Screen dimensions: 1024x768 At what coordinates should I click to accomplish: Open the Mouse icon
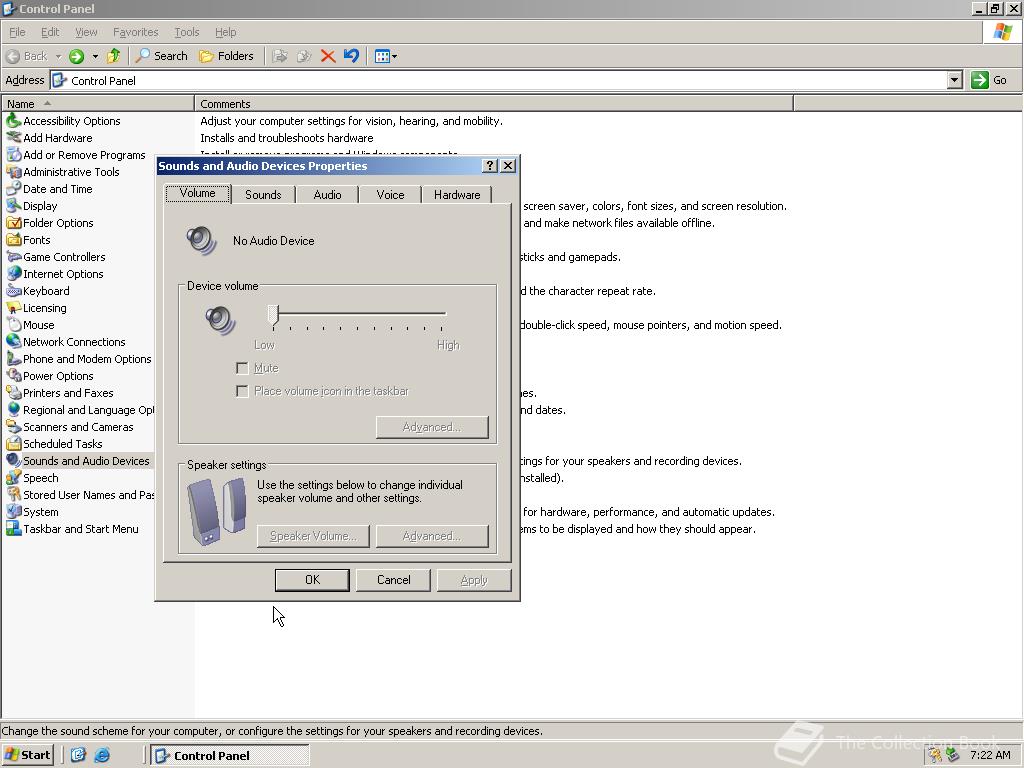pos(13,325)
